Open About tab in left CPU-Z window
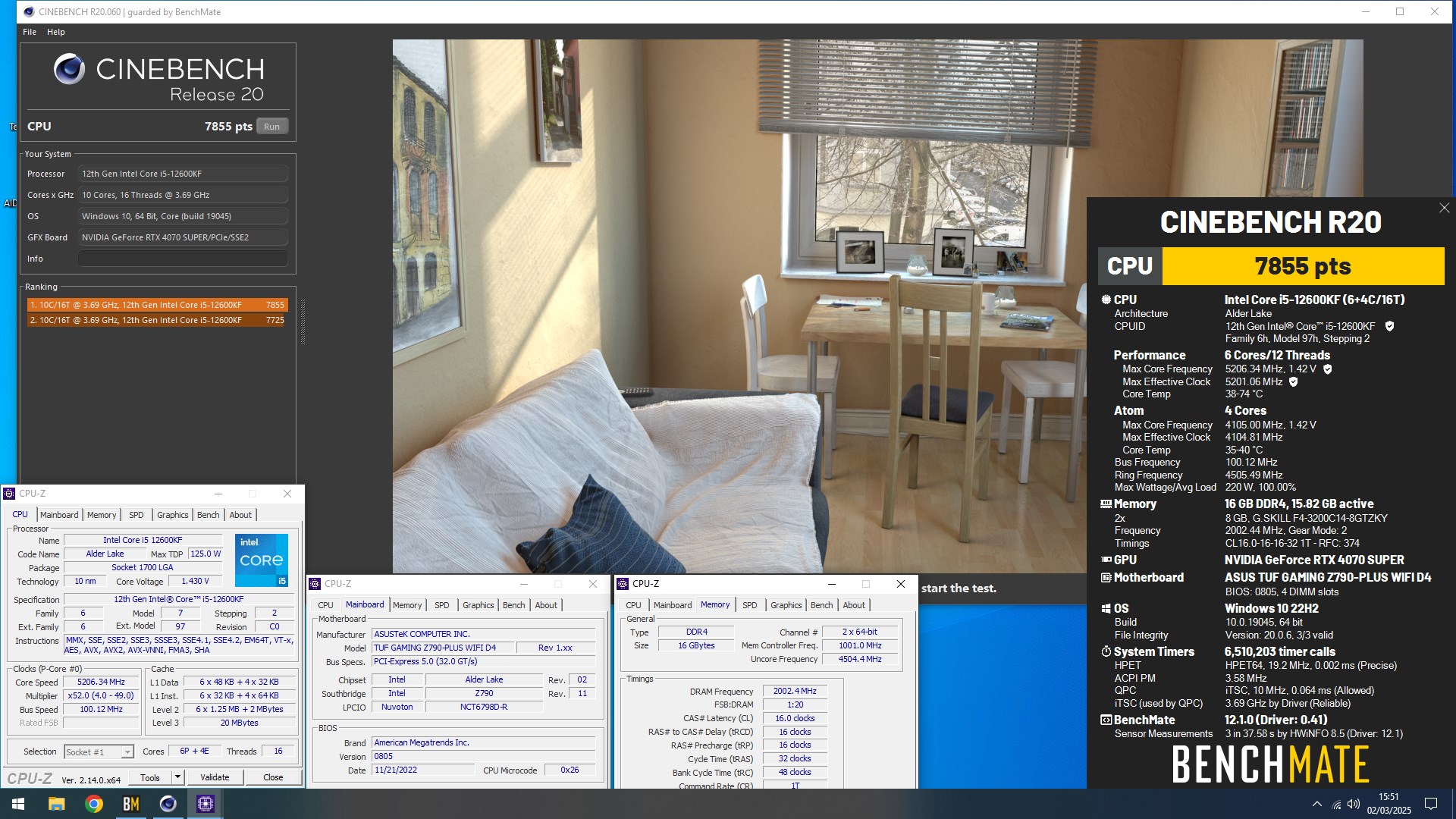Image resolution: width=1456 pixels, height=819 pixels. click(x=240, y=515)
